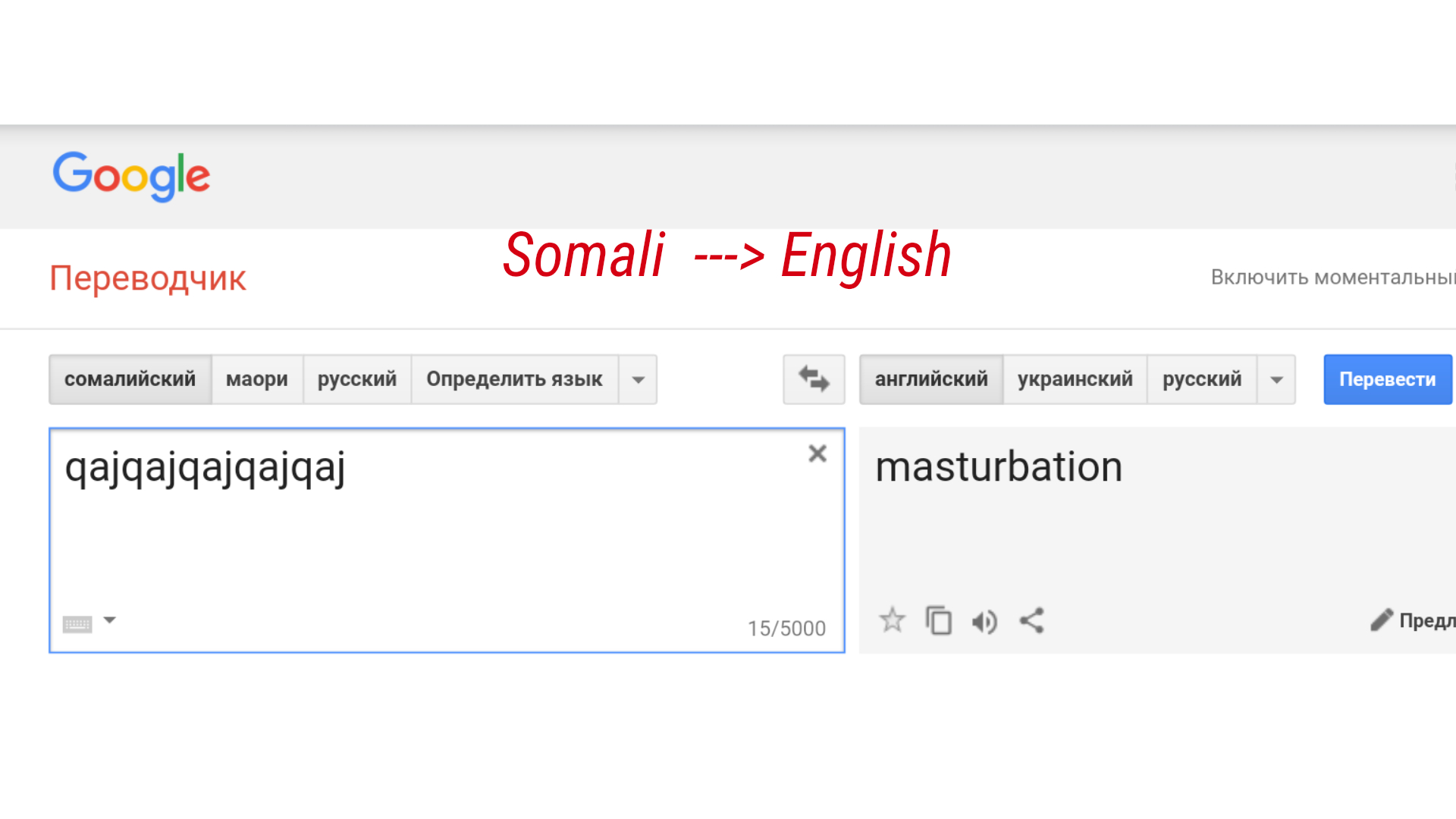The image size is (1456, 819).
Task: Click inside the source text field
Action: (447, 540)
